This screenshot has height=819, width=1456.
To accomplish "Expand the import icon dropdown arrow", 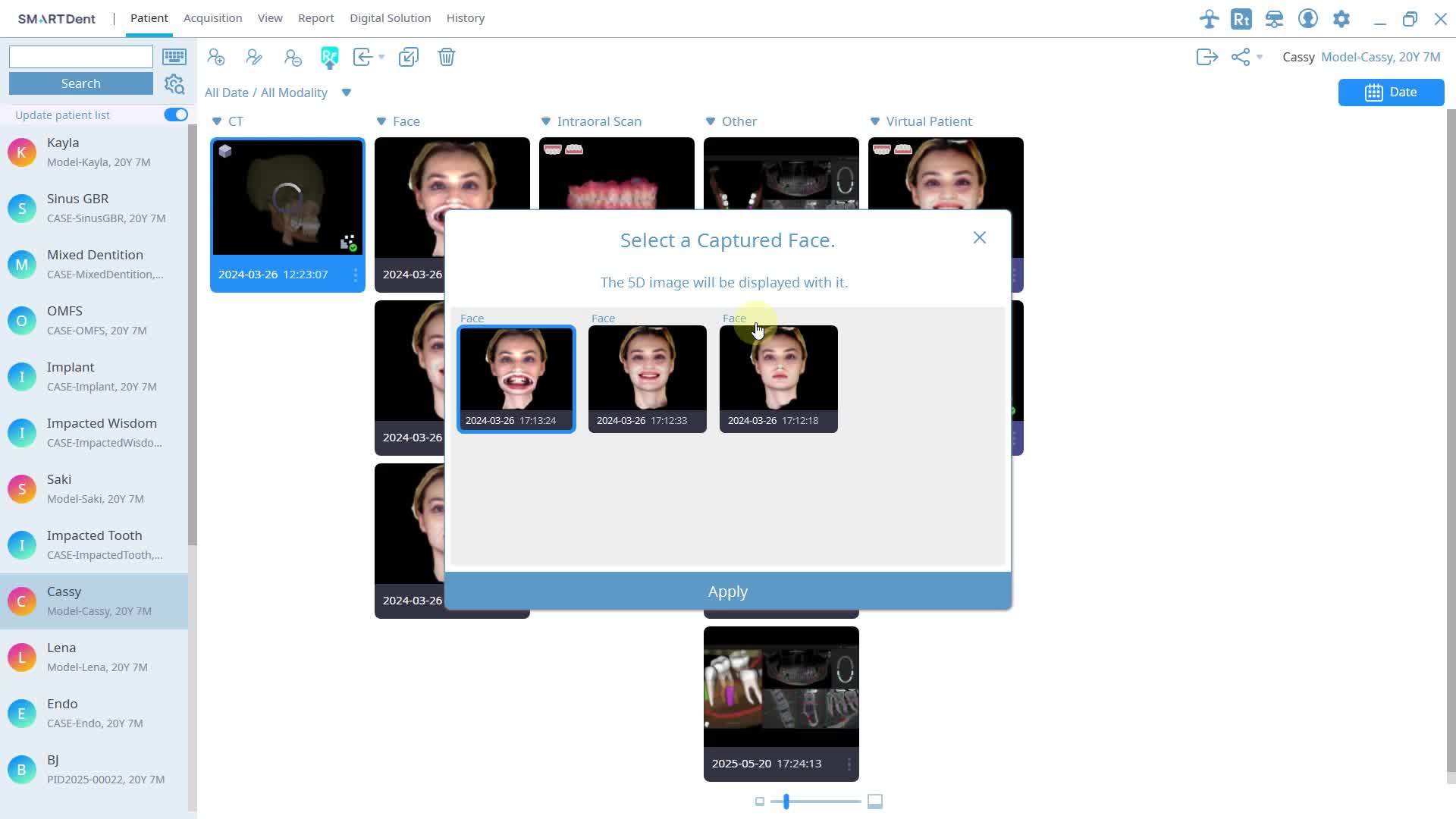I will click(381, 58).
